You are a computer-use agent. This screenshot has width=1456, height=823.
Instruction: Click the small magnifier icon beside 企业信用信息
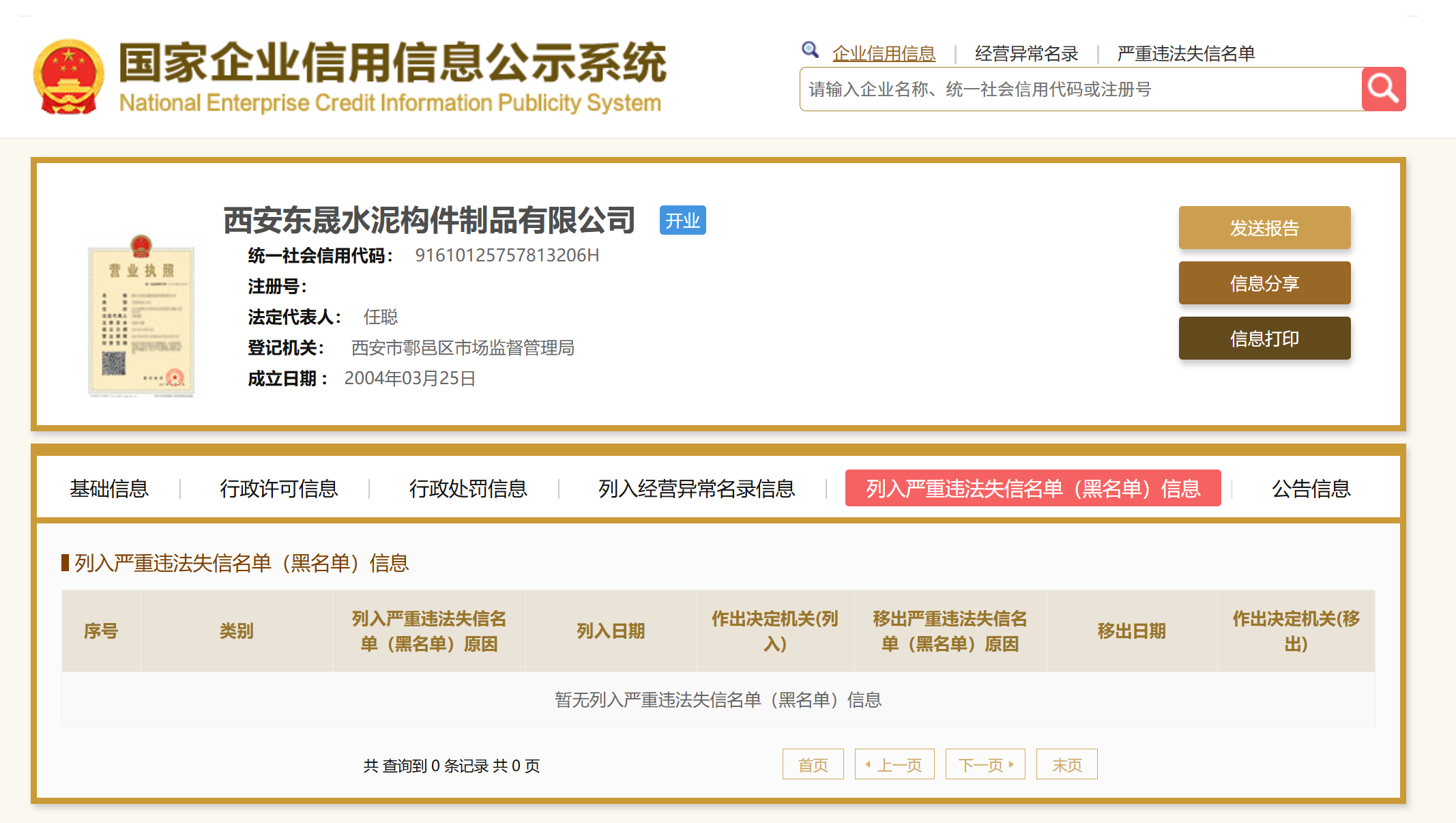click(810, 50)
